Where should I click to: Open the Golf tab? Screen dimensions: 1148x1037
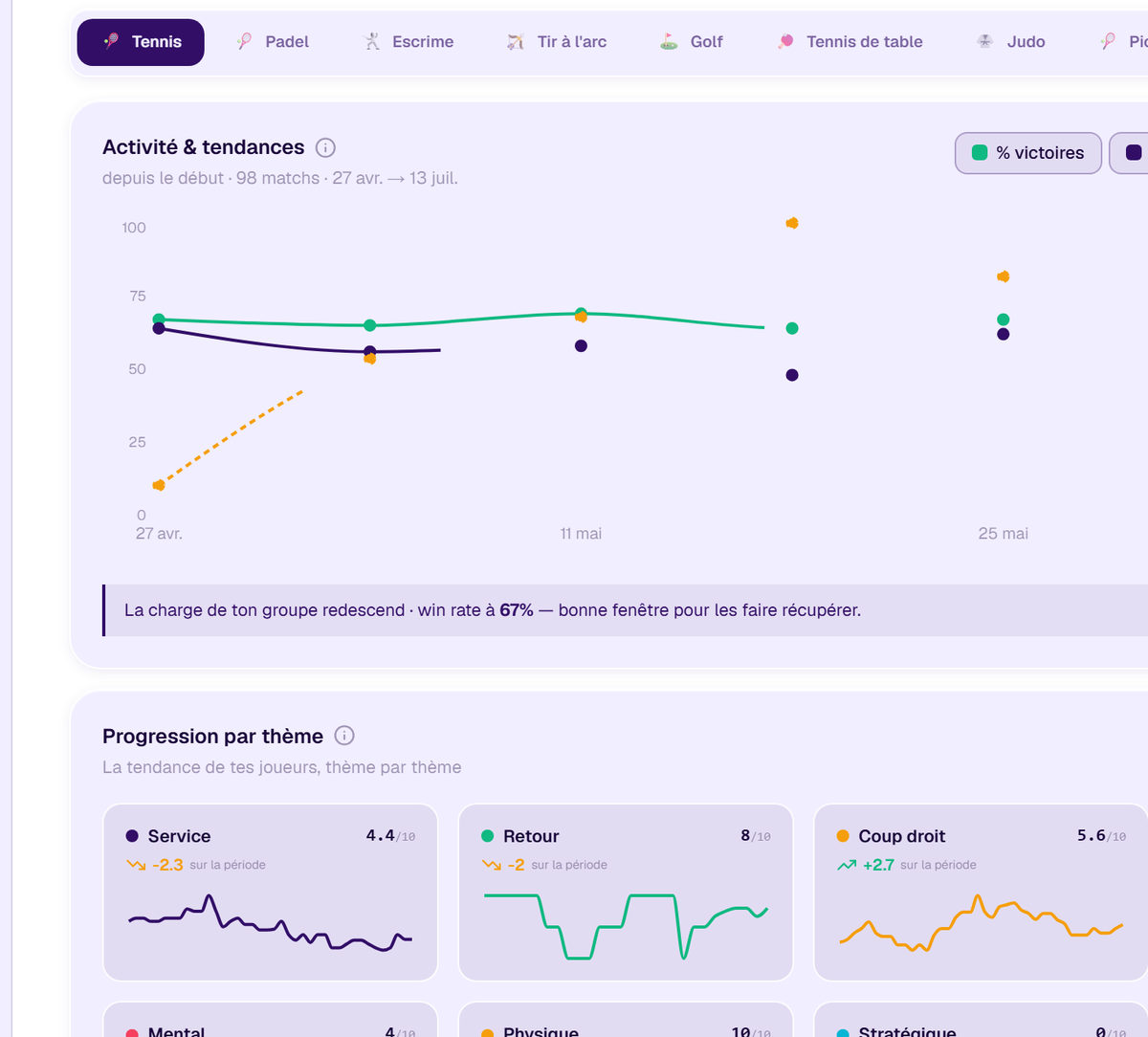point(692,42)
